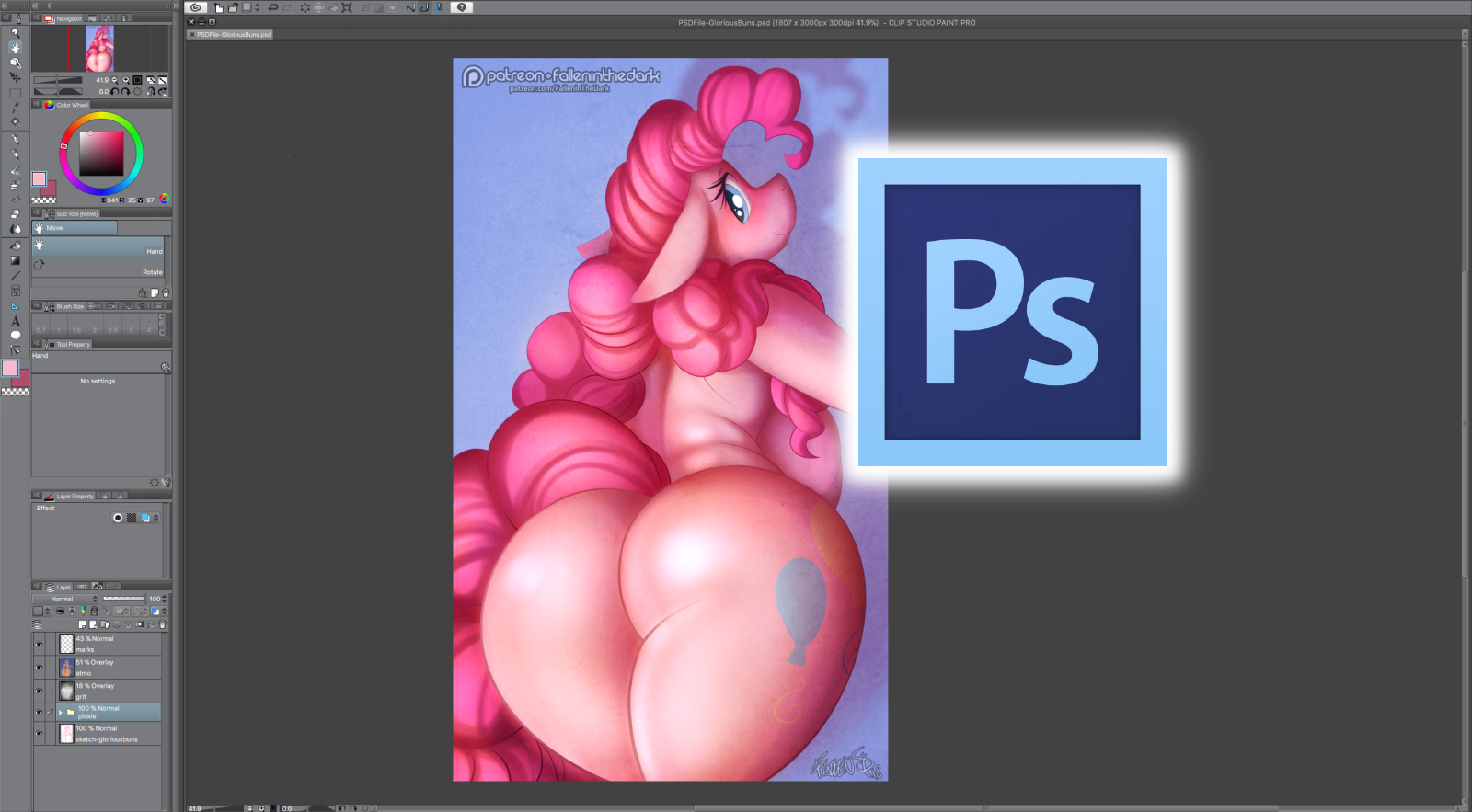Viewport: 1472px width, 812px height.
Task: Click the Clip Studio launcher icon
Action: [x=196, y=7]
